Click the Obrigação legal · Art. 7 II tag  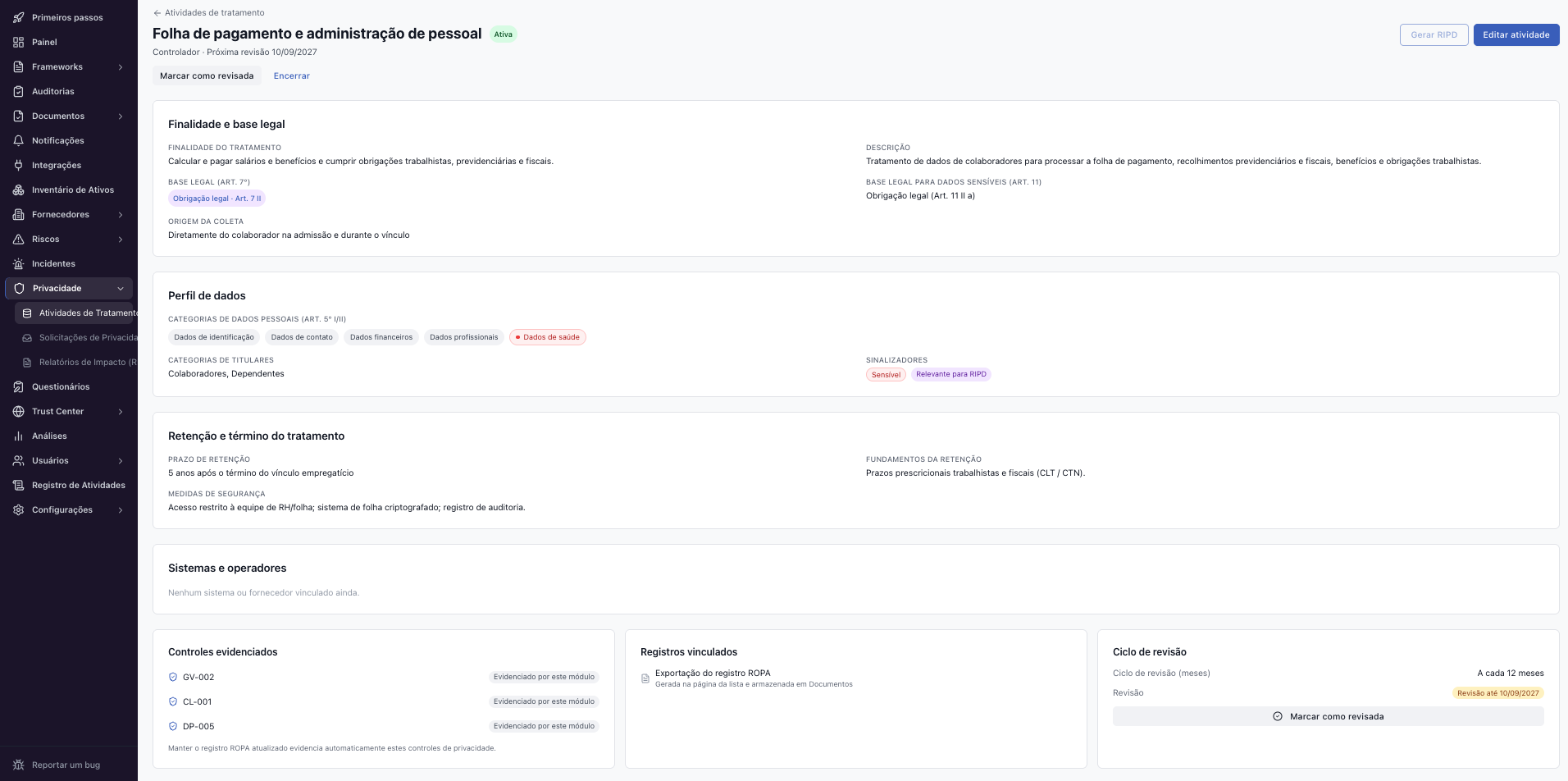tap(217, 199)
